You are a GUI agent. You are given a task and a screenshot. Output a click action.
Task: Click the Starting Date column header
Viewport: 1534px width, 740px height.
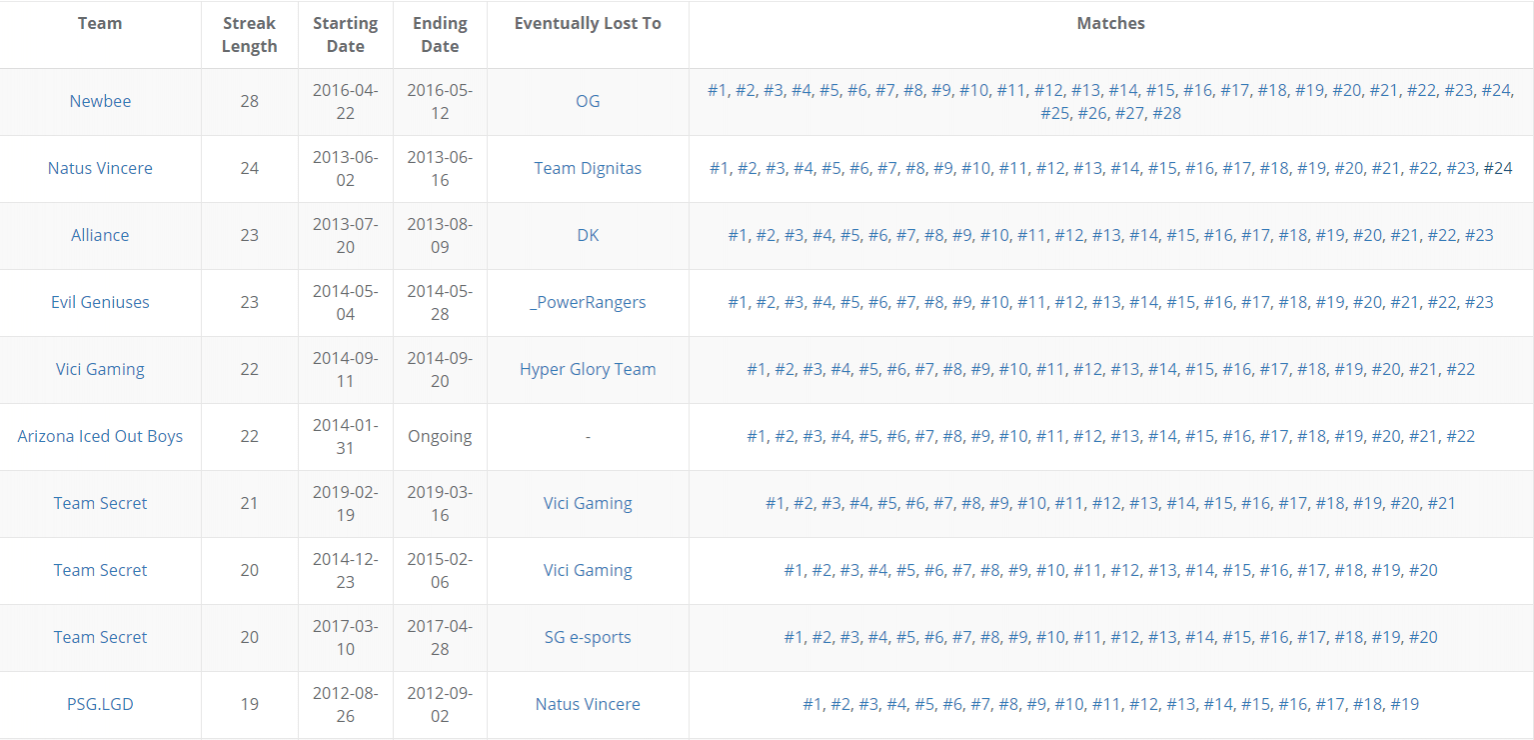point(345,34)
